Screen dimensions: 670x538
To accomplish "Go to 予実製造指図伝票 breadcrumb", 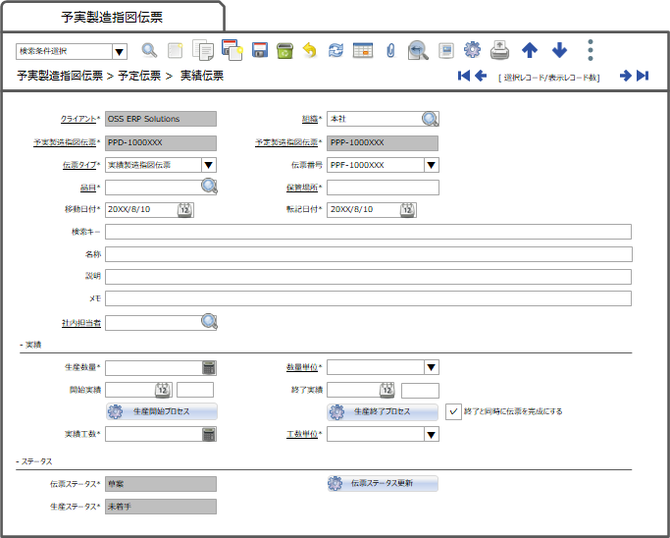I will [60, 76].
